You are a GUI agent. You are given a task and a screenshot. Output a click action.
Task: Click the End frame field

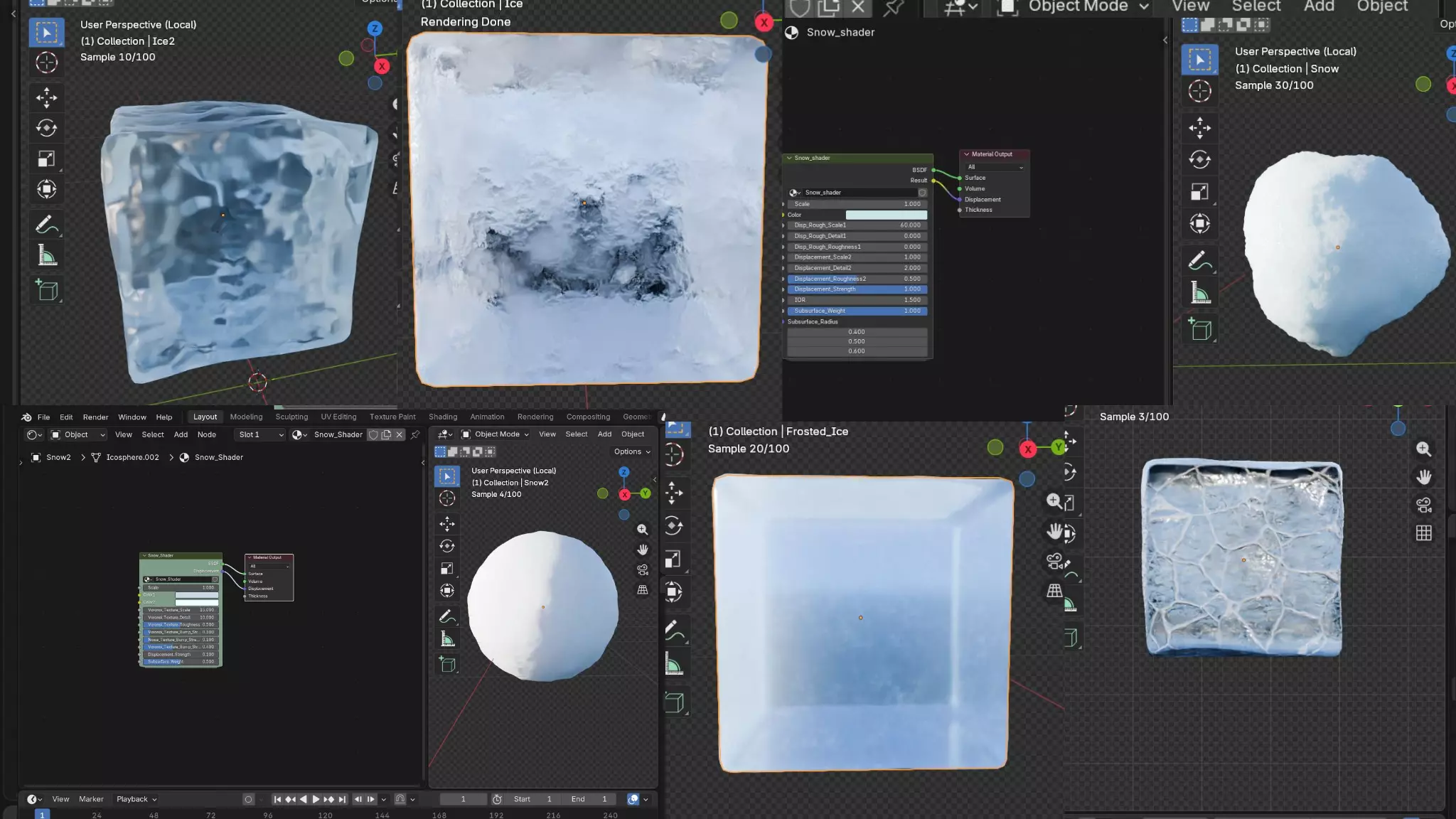click(x=590, y=799)
